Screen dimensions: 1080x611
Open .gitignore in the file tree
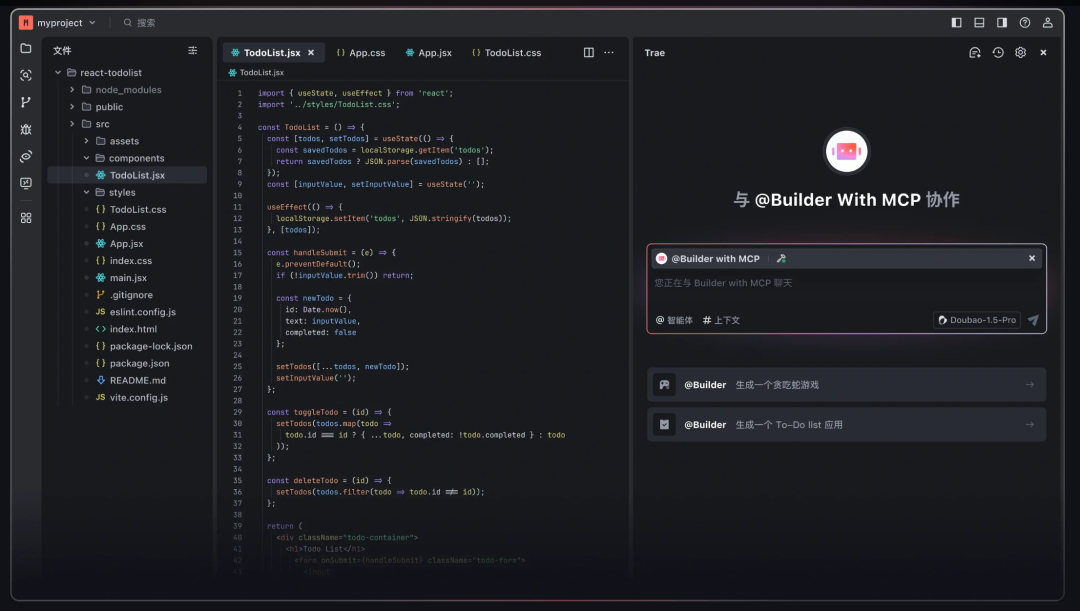point(127,295)
